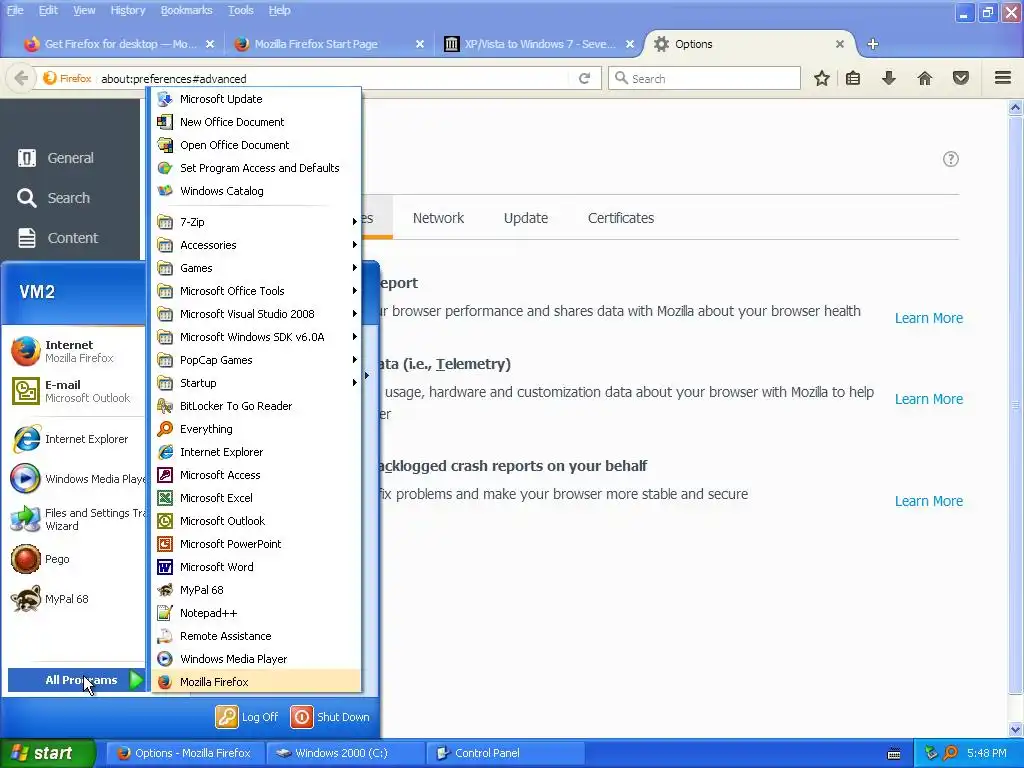Open the Firefox hamburger menu
The image size is (1024, 768).
point(1003,78)
